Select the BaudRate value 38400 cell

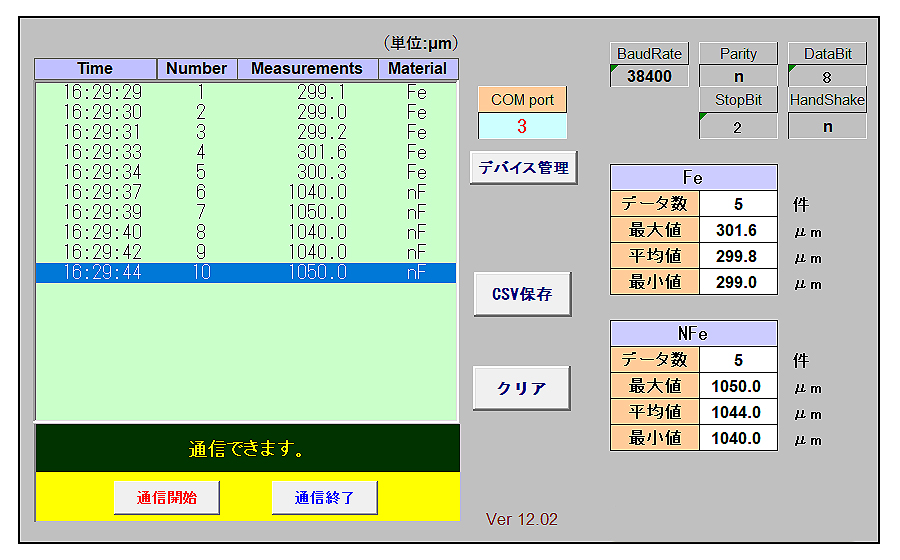[649, 76]
